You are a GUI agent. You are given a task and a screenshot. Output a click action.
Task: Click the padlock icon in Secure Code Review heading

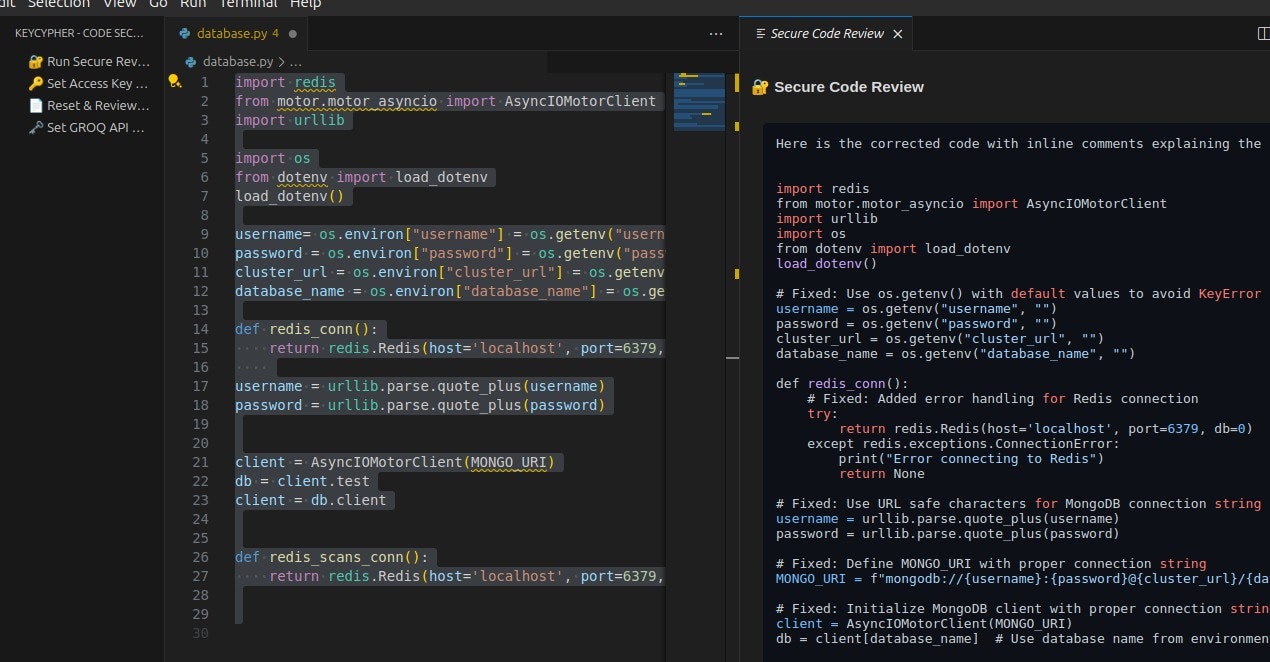[x=760, y=87]
